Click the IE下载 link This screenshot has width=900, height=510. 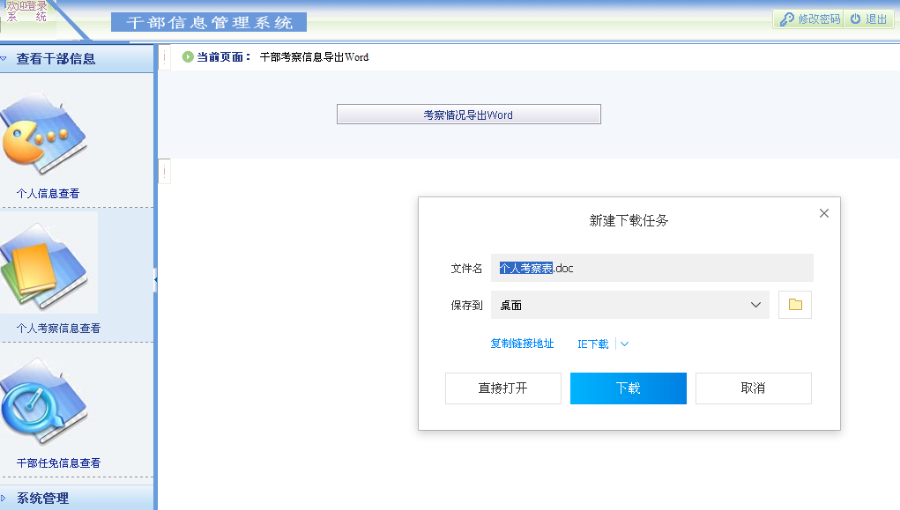pyautogui.click(x=593, y=344)
